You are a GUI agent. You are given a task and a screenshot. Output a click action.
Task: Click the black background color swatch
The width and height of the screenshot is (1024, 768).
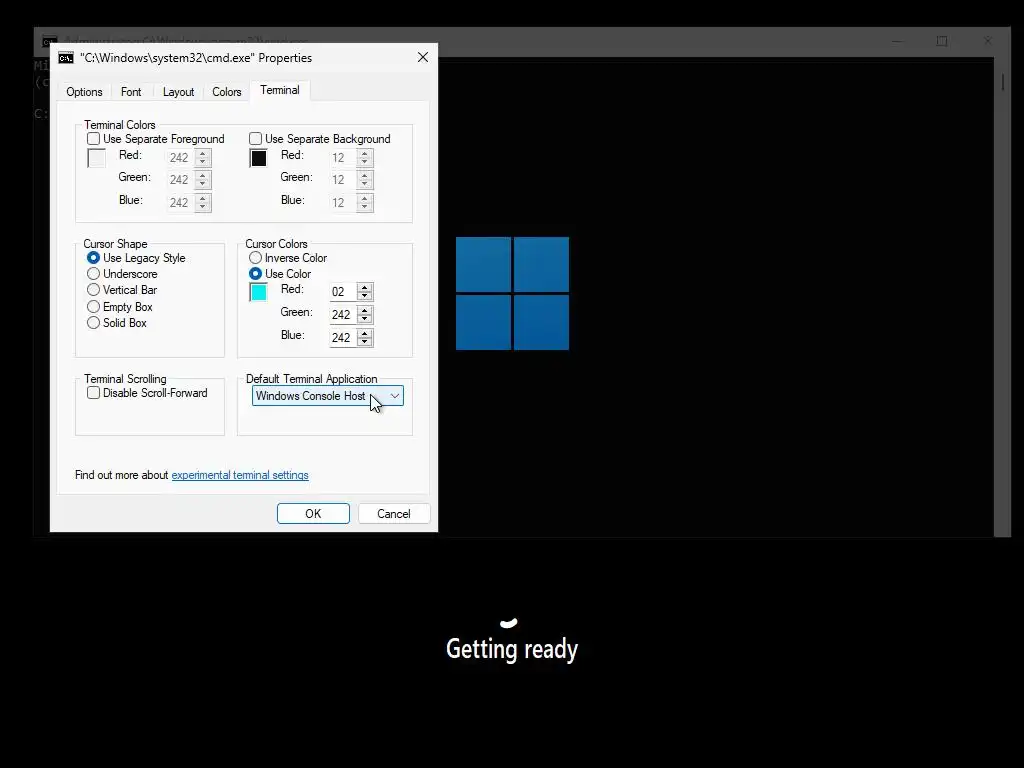tap(259, 158)
